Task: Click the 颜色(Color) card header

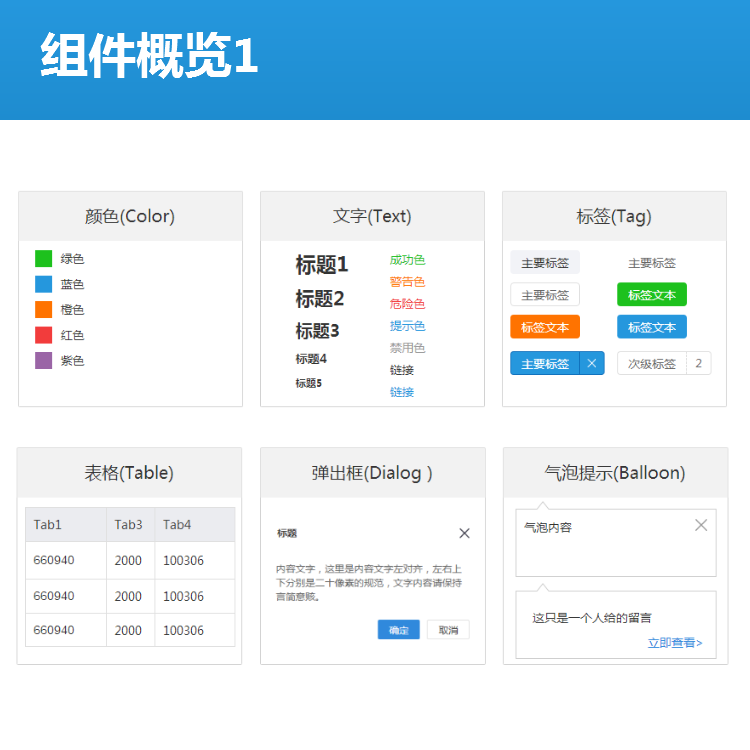Action: click(130, 216)
